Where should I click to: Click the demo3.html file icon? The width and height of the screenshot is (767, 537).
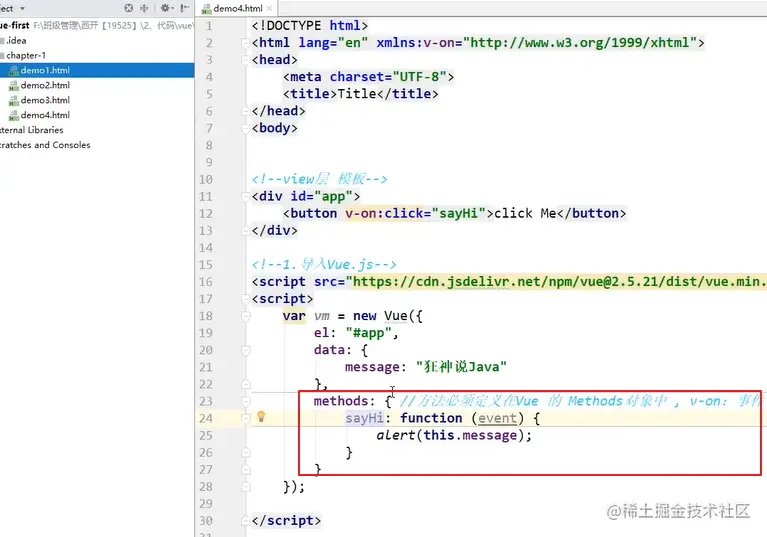[x=14, y=100]
